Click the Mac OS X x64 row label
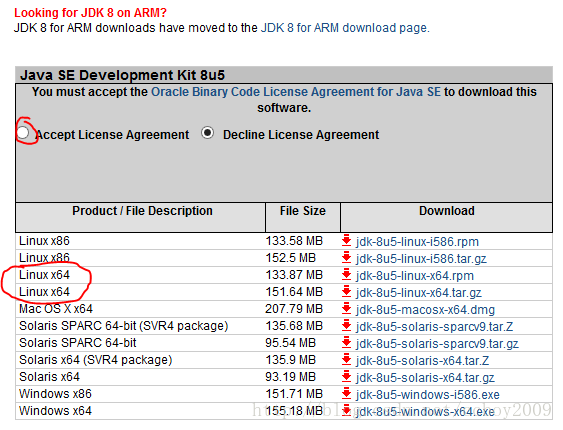The image size is (563, 430). coord(56,309)
